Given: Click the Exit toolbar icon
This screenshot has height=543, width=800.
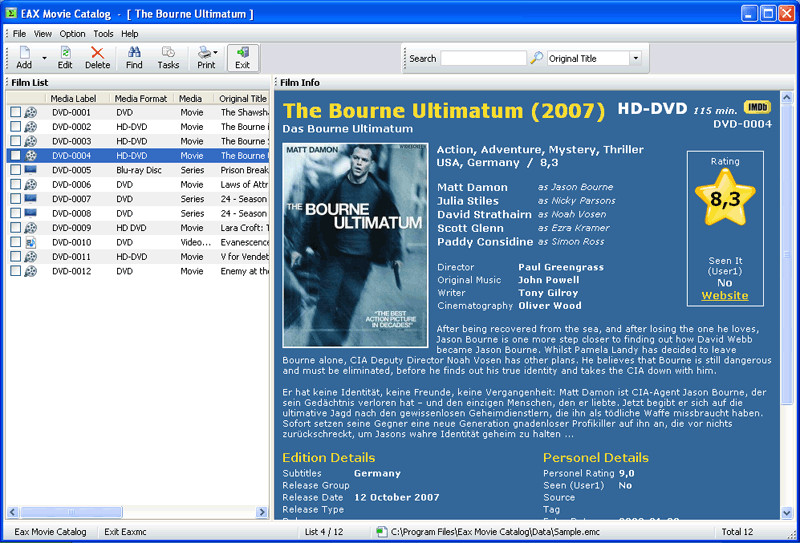Looking at the screenshot, I should click(243, 58).
